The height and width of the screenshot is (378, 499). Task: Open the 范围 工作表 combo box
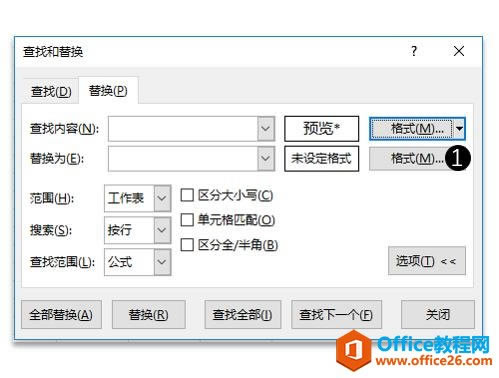138,198
